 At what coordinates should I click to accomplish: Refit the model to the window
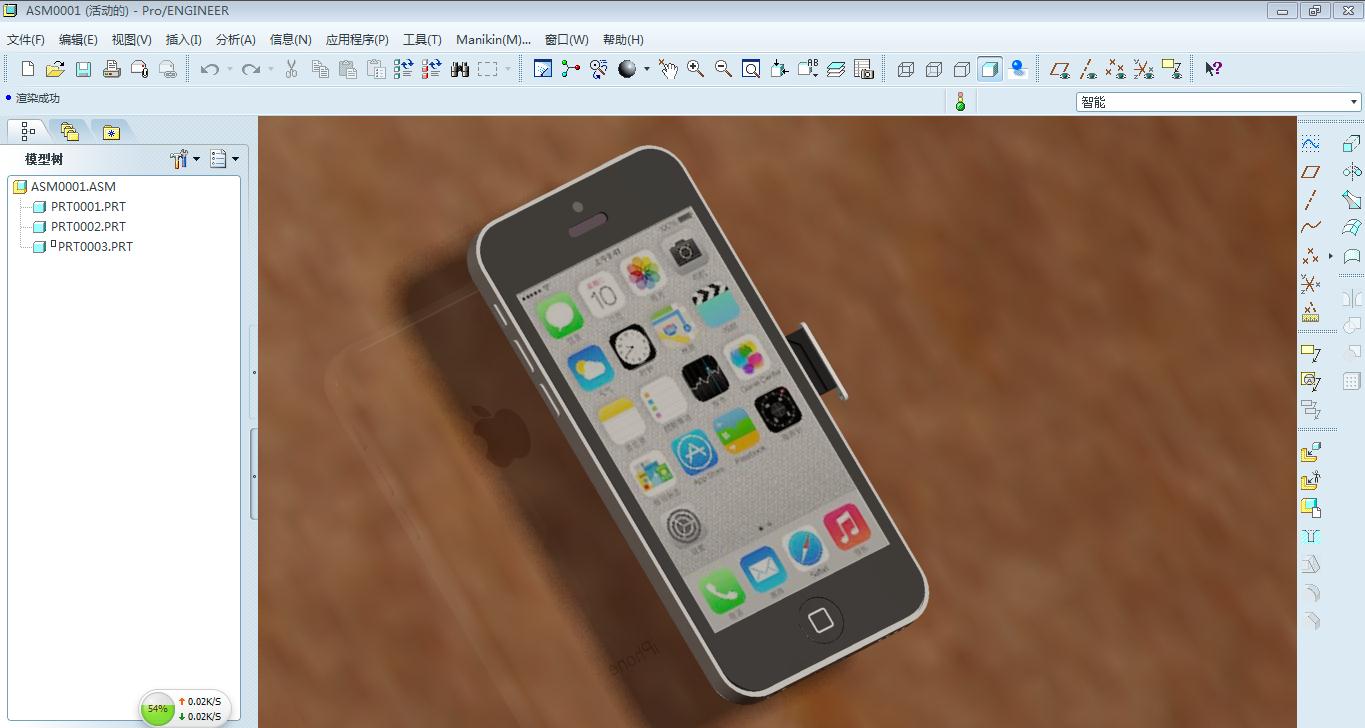(750, 68)
